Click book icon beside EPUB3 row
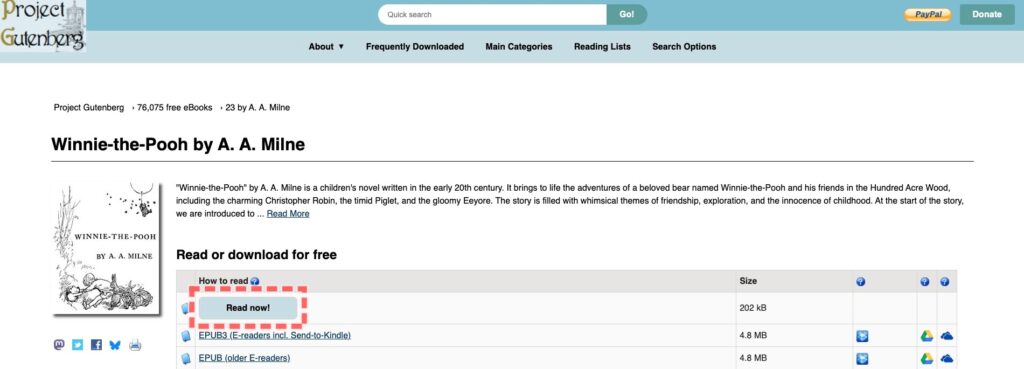The height and width of the screenshot is (369, 1024). 185,336
